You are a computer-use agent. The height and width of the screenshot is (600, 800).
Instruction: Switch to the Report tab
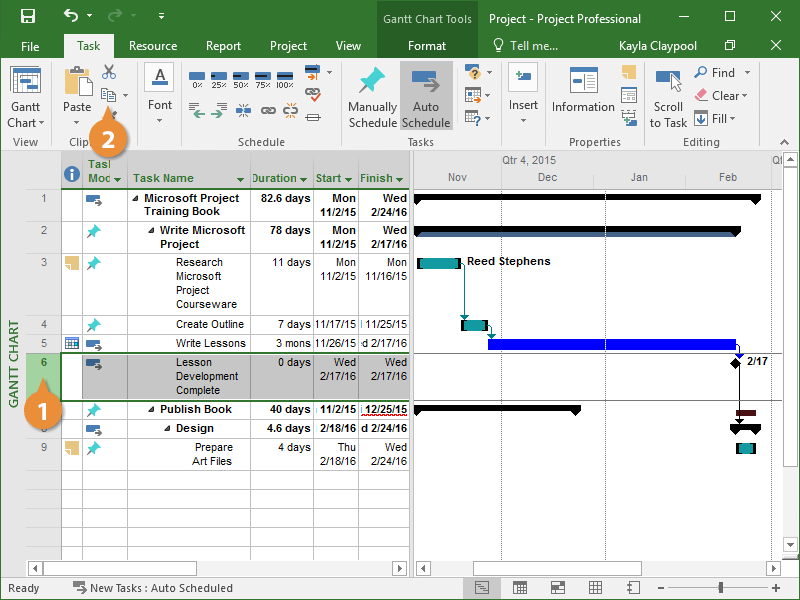click(x=223, y=46)
